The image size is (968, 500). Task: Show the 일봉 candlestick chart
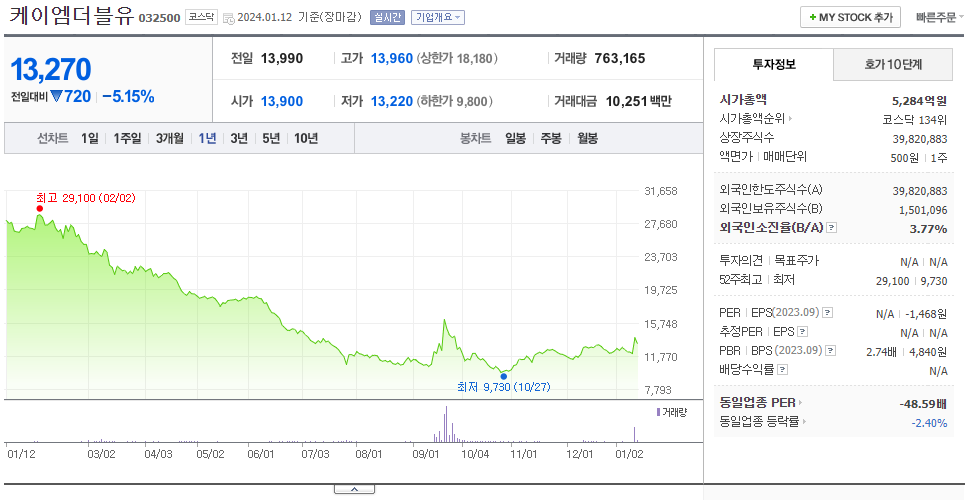515,138
